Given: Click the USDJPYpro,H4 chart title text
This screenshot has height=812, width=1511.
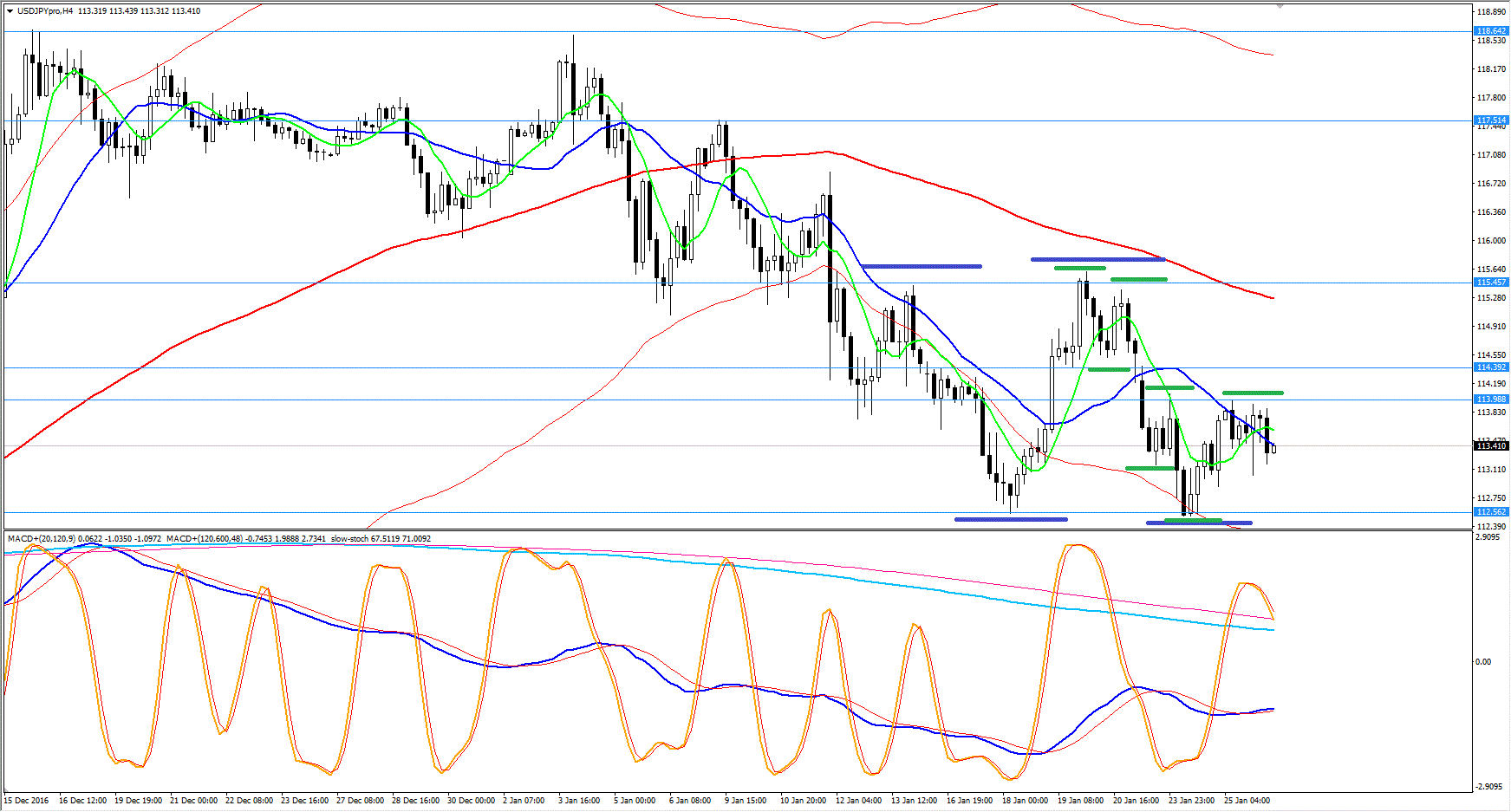Looking at the screenshot, I should click(x=45, y=11).
